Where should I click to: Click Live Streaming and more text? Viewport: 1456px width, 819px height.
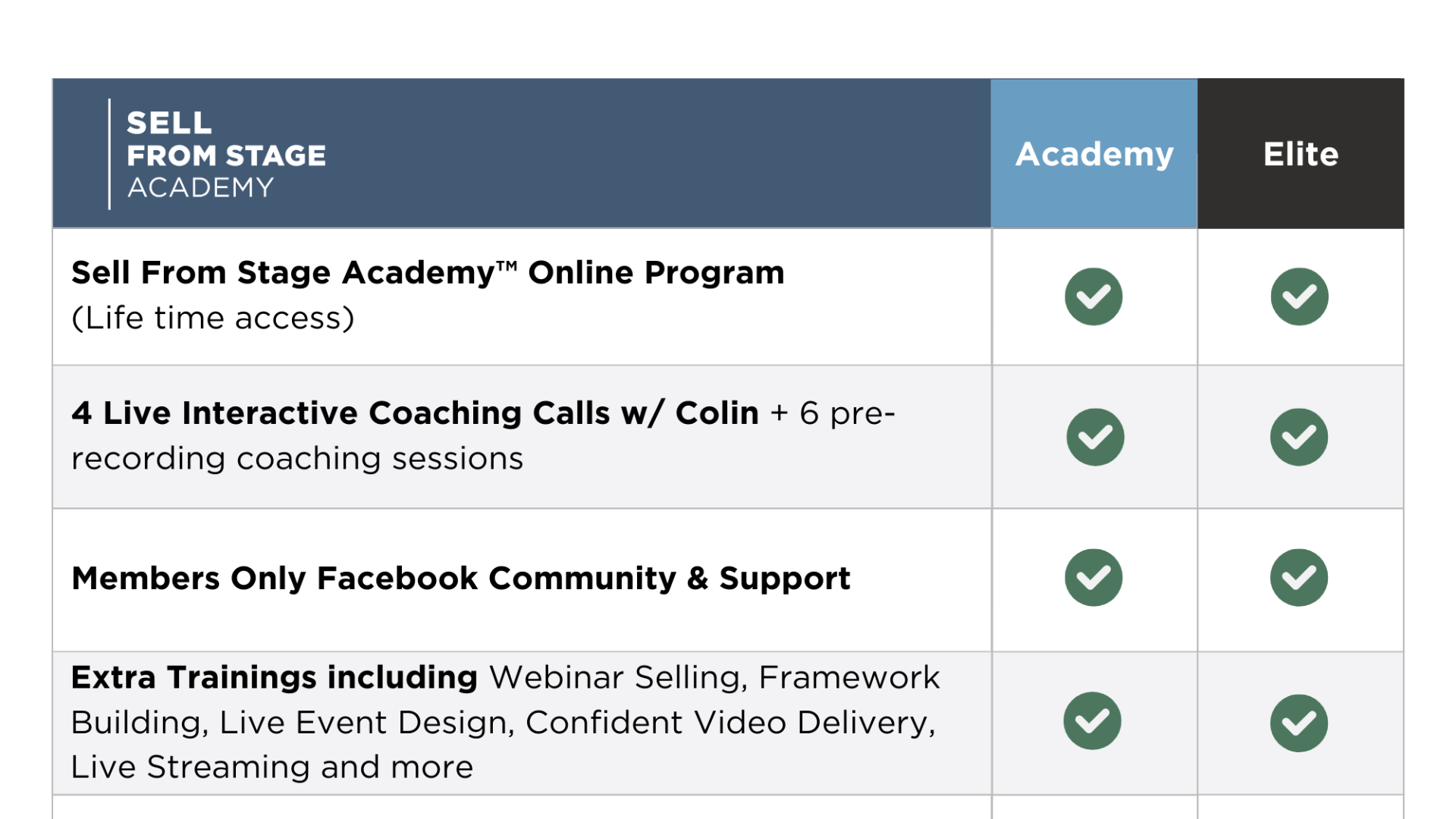coord(272,767)
